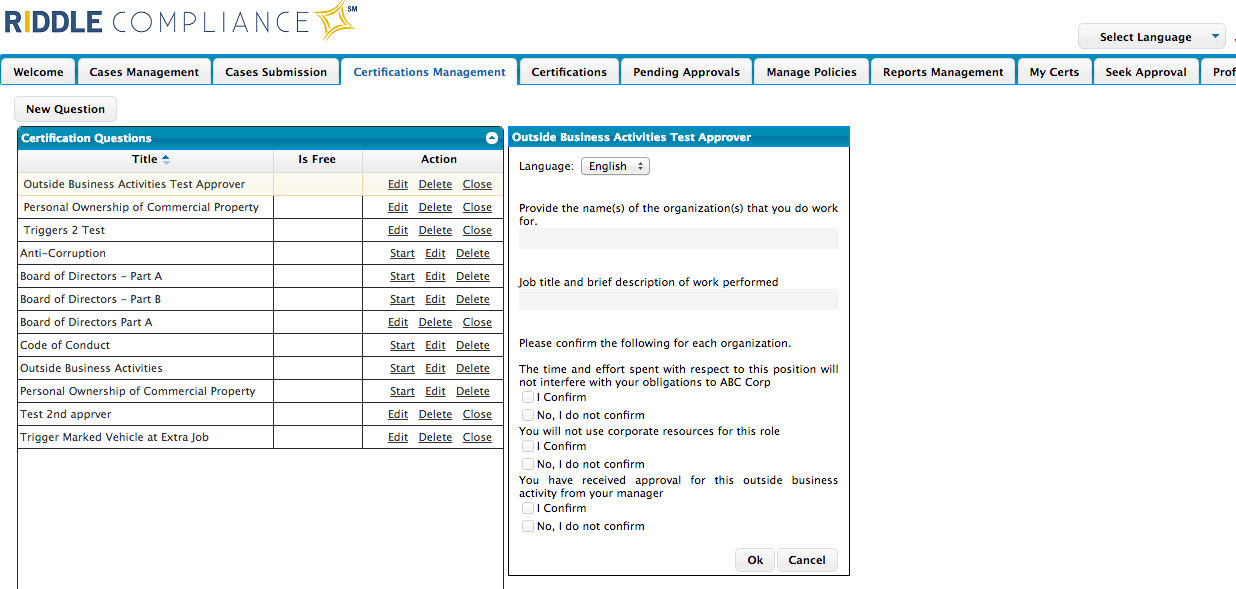Start the Code of Conduct certification
Image resolution: width=1236 pixels, height=589 pixels.
(x=402, y=345)
